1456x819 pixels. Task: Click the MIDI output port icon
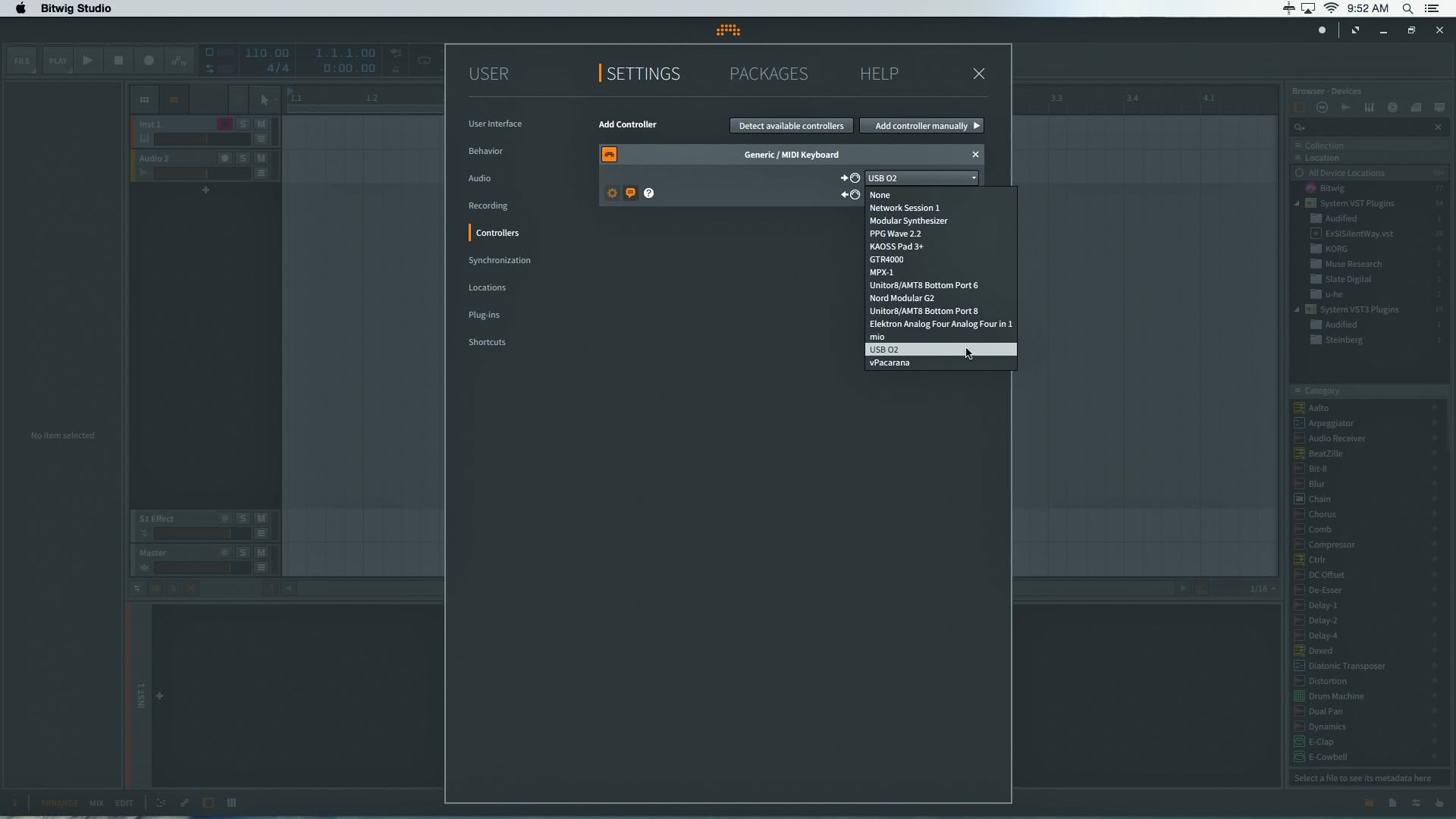850,195
